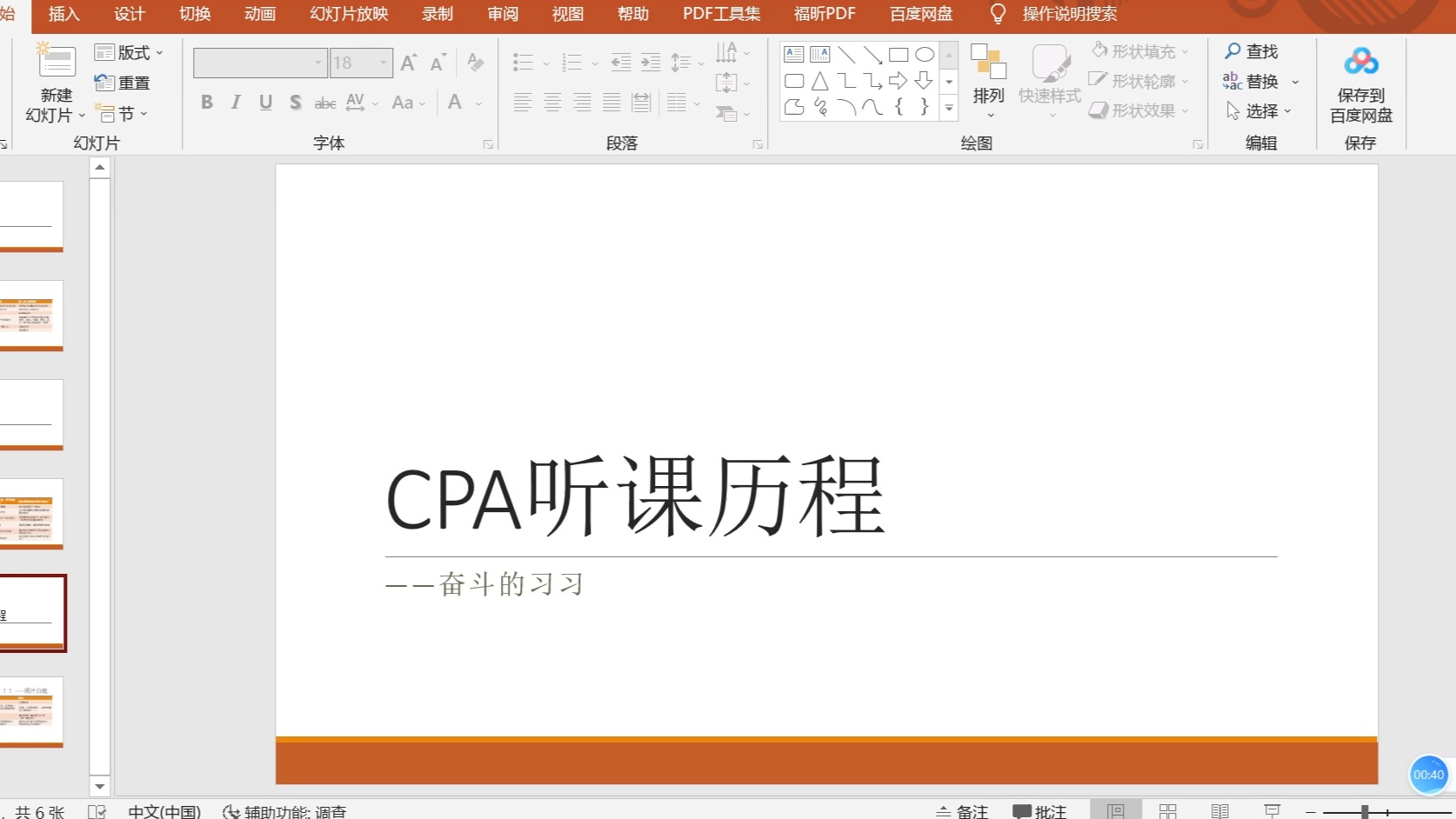Select the last slide thumbnail in panel
Screen dimensions: 1456x819
click(31, 712)
